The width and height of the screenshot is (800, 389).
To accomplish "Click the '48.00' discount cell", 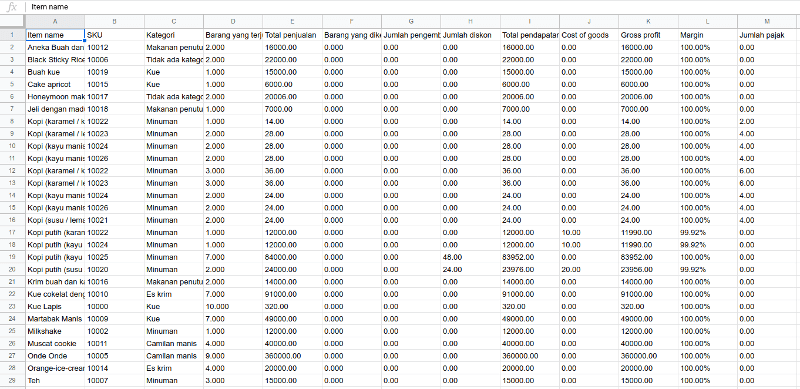I will click(470, 257).
